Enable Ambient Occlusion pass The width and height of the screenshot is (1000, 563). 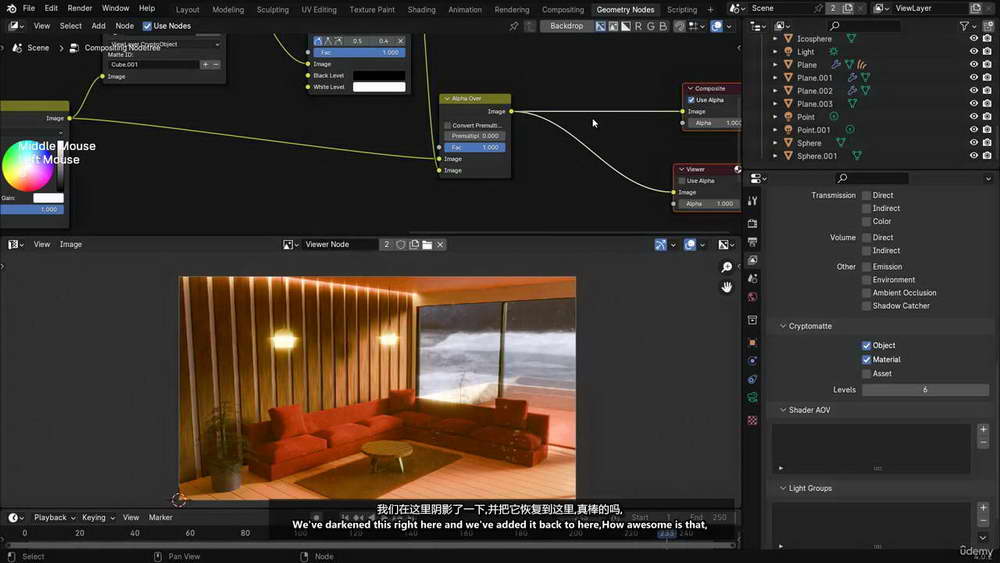point(866,293)
